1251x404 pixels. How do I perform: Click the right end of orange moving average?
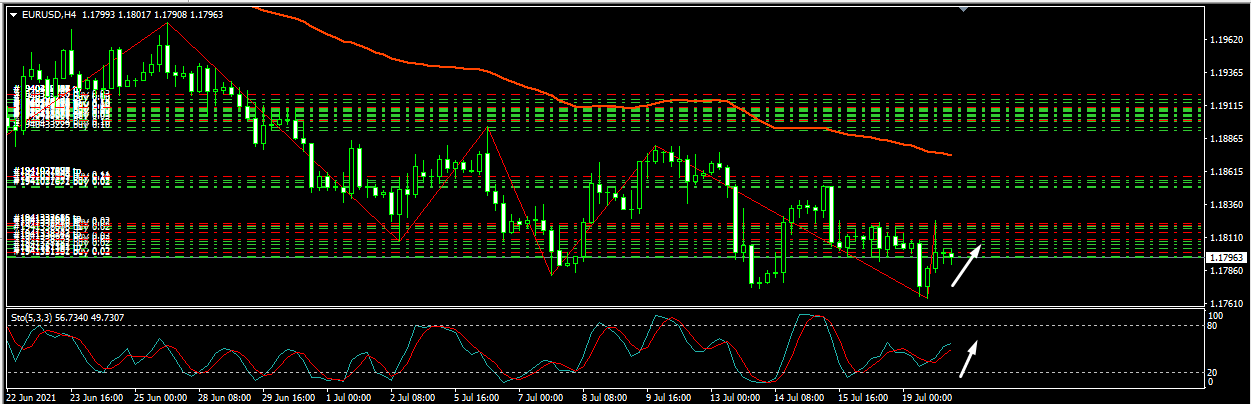tap(948, 155)
